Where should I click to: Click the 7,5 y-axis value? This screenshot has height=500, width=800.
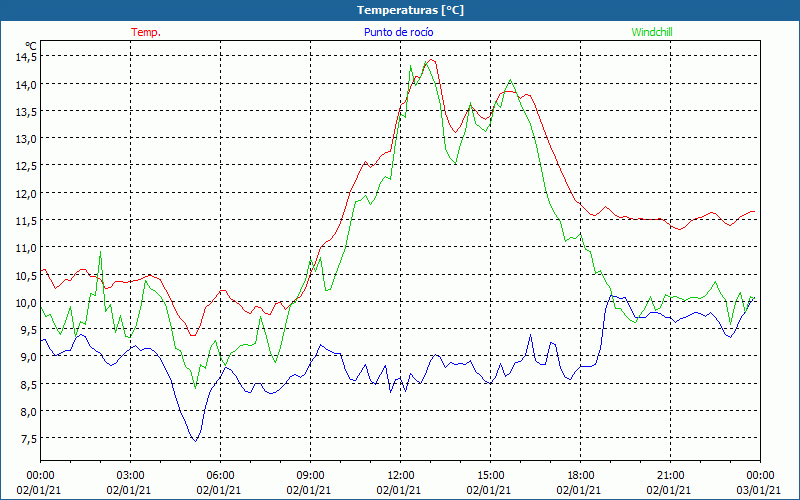(28, 439)
